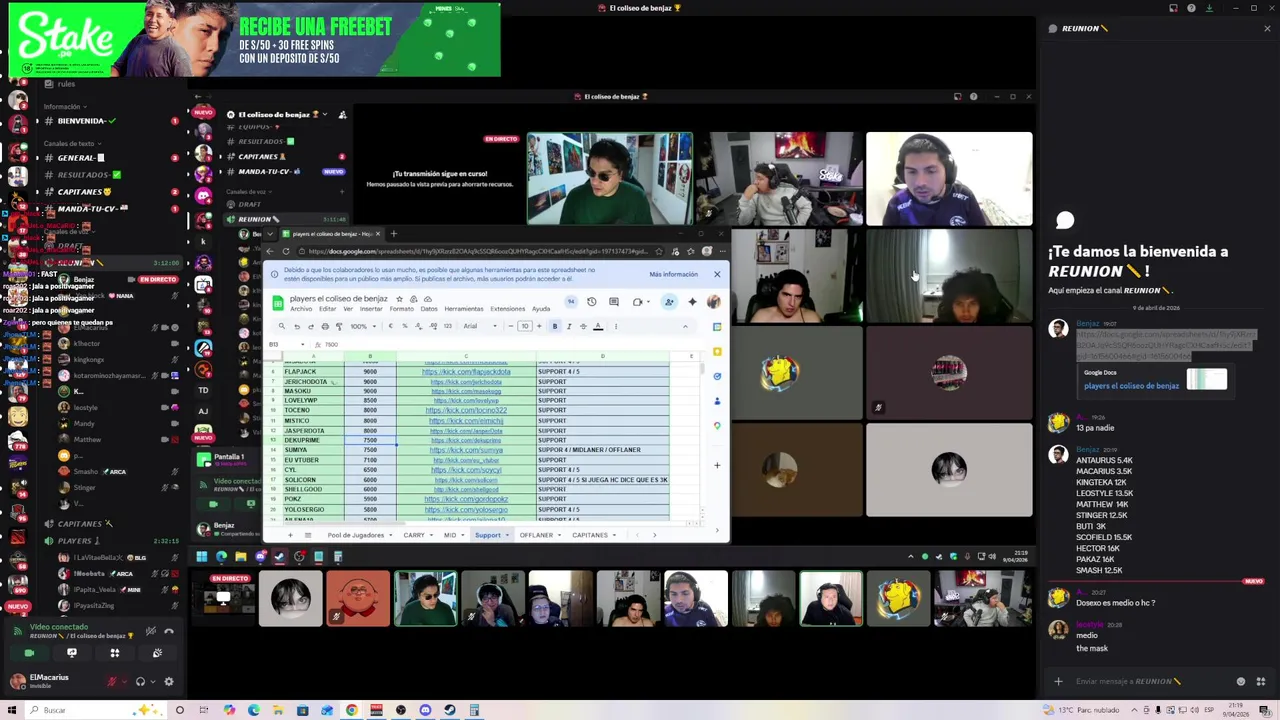The height and width of the screenshot is (720, 1280).
Task: Open the Datos menu
Action: [429, 309]
